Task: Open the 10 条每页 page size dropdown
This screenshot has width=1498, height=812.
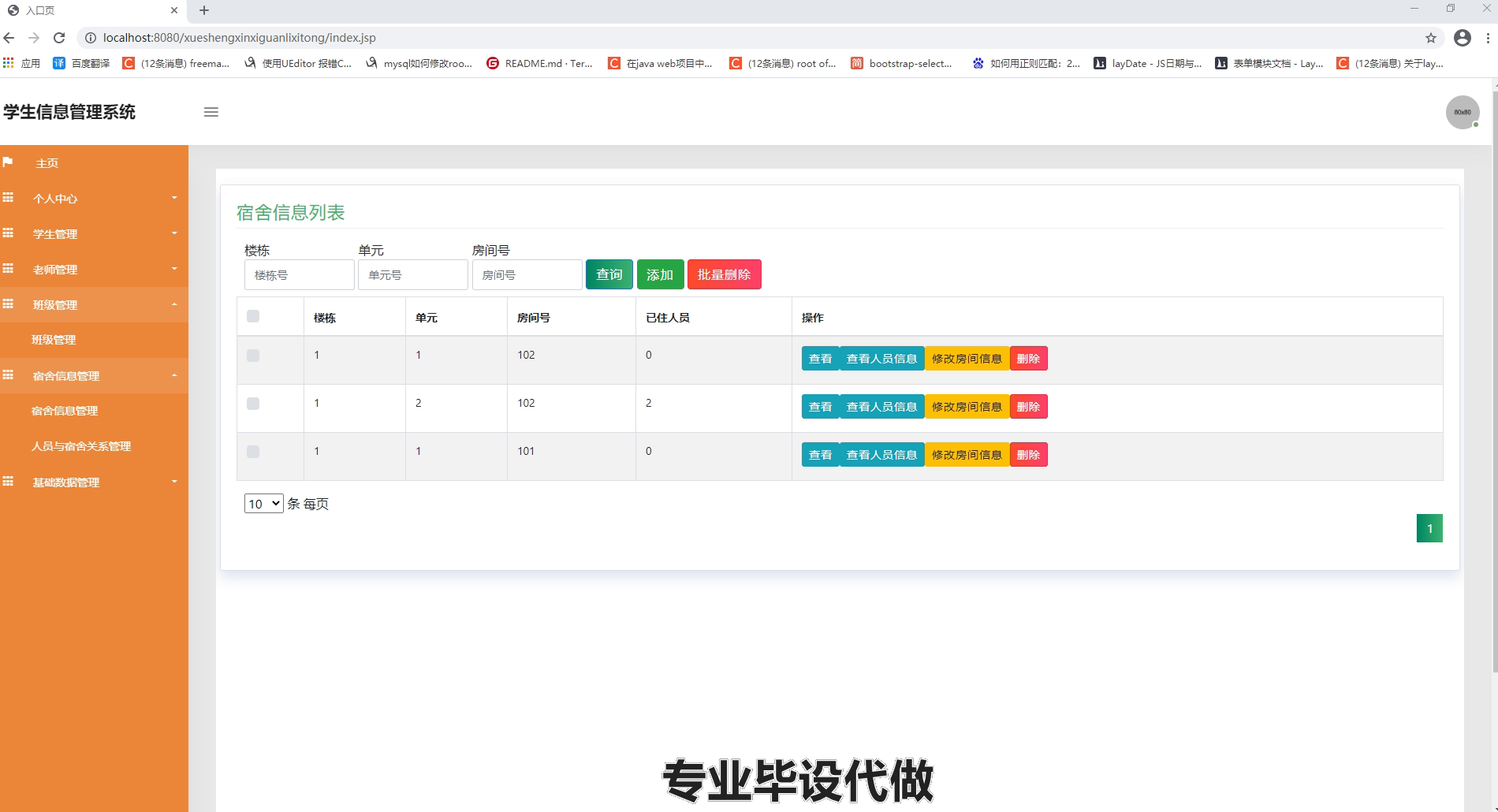Action: point(263,504)
